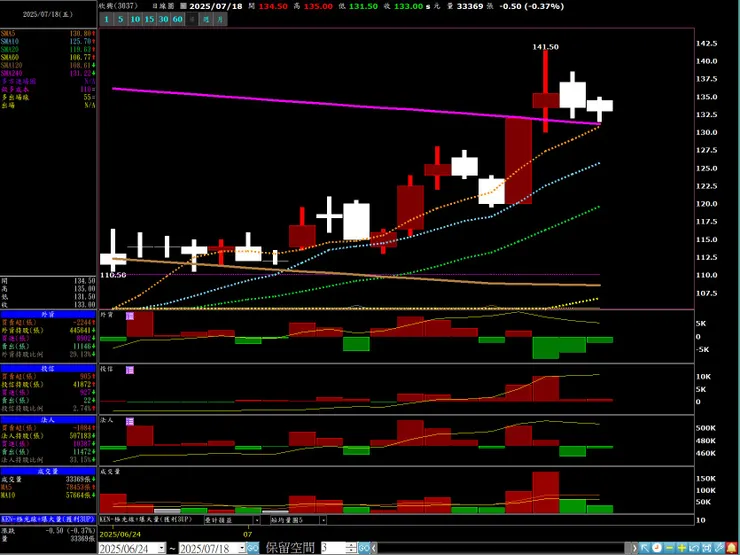The image size is (740, 555).
Task: Select the KEN-極光線+爆大量 blue indicator header
Action: click(x=48, y=519)
